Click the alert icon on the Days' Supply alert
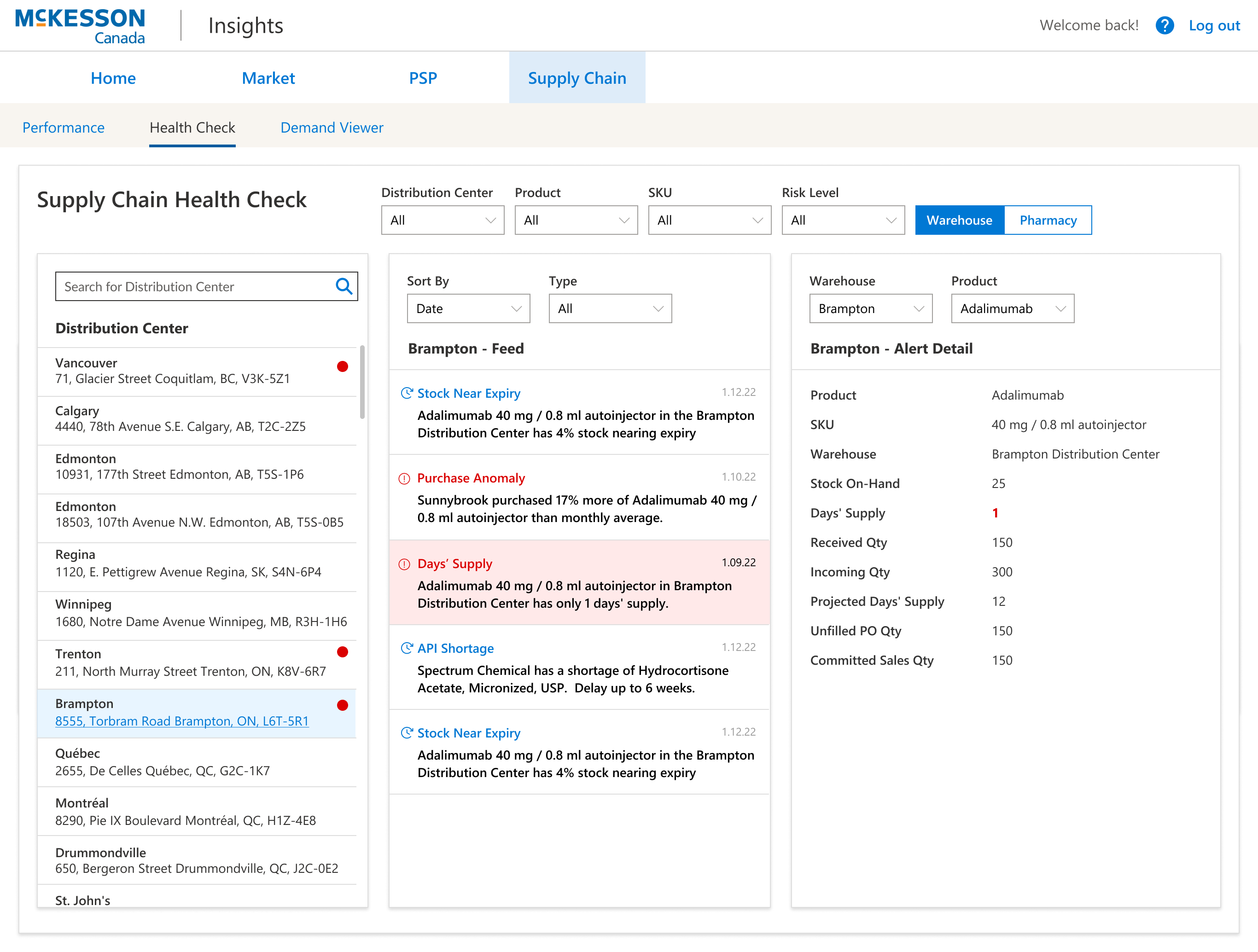 pos(404,563)
